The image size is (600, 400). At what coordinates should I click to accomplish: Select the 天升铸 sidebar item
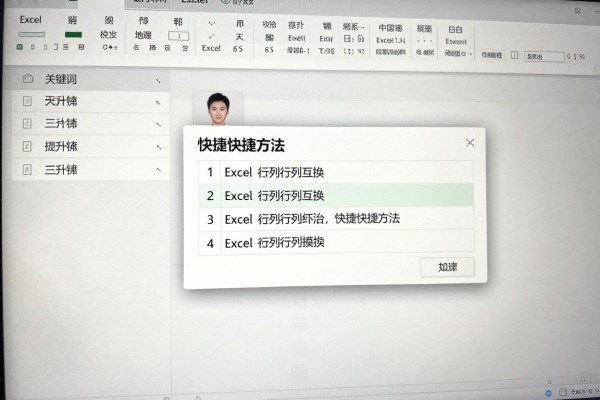pyautogui.click(x=90, y=101)
